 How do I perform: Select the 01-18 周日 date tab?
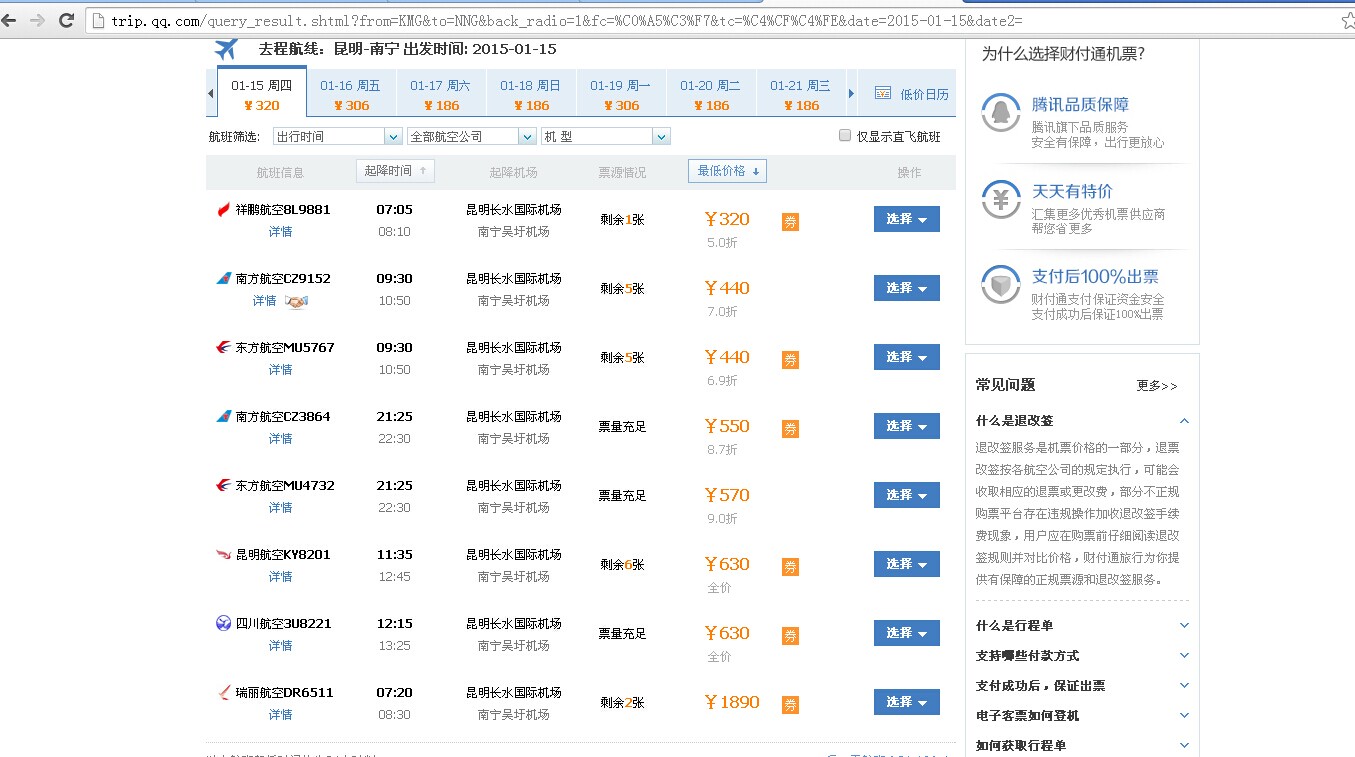point(531,94)
